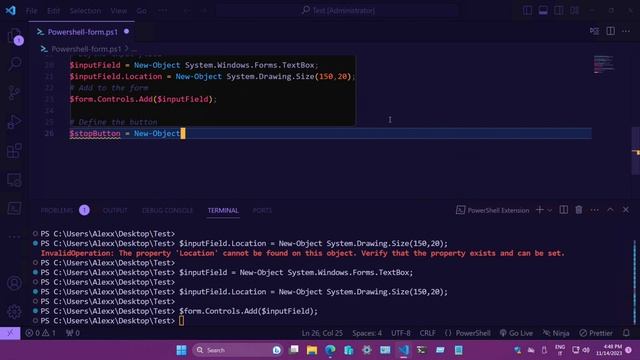
Task: Open the Search view in activity bar
Action: click(x=15, y=63)
